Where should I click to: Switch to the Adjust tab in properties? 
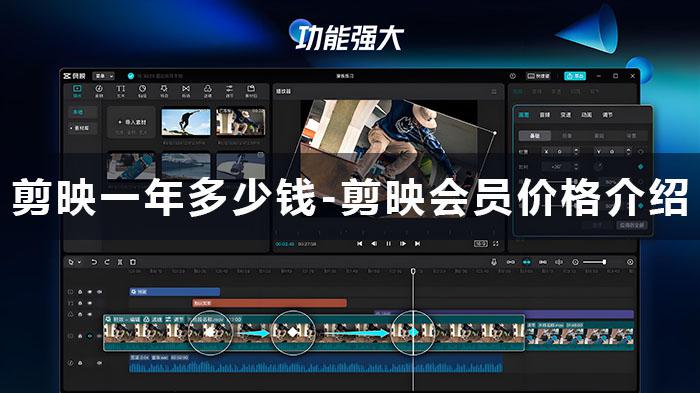pyautogui.click(x=608, y=115)
